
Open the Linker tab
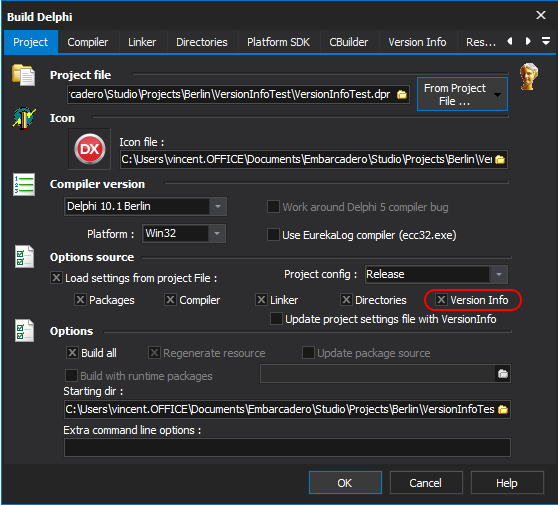(x=142, y=42)
